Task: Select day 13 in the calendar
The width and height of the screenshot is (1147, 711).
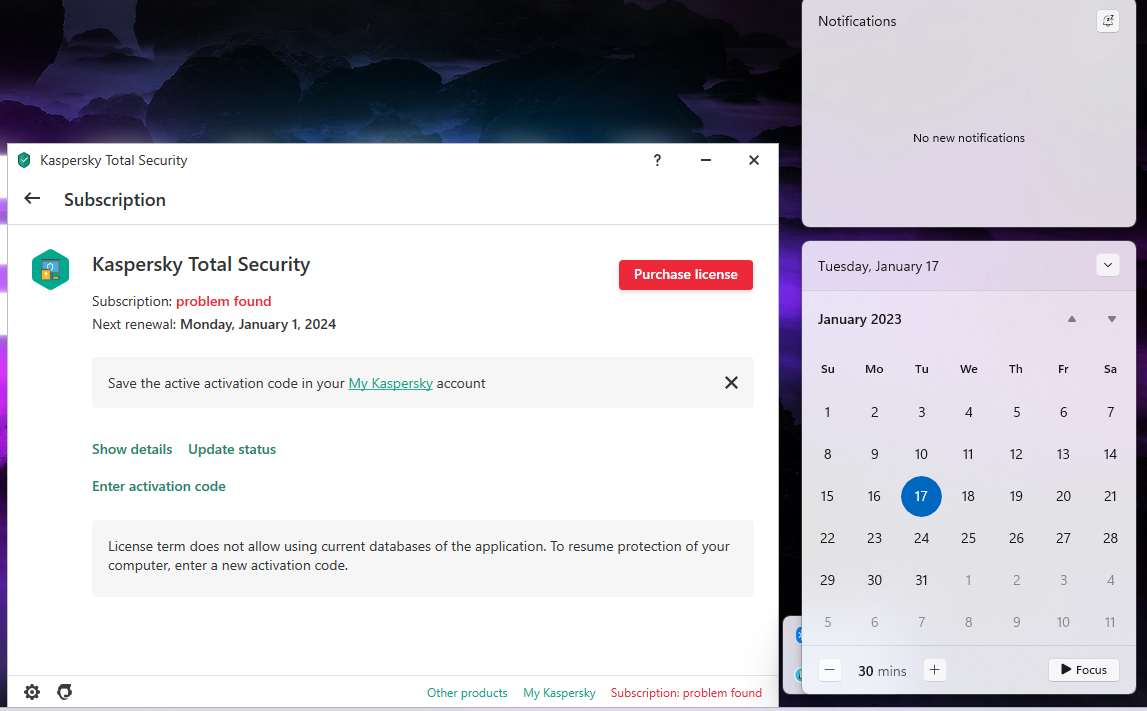Action: tap(1063, 454)
